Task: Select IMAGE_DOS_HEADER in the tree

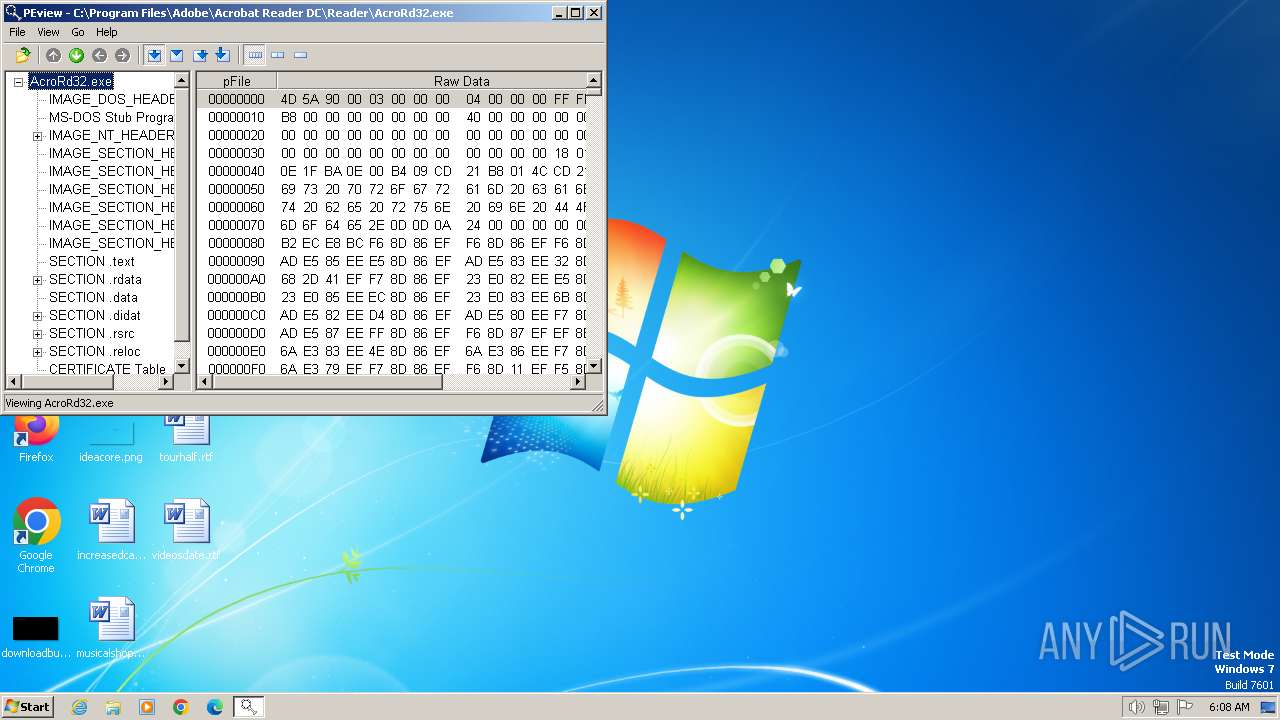Action: tap(111, 99)
